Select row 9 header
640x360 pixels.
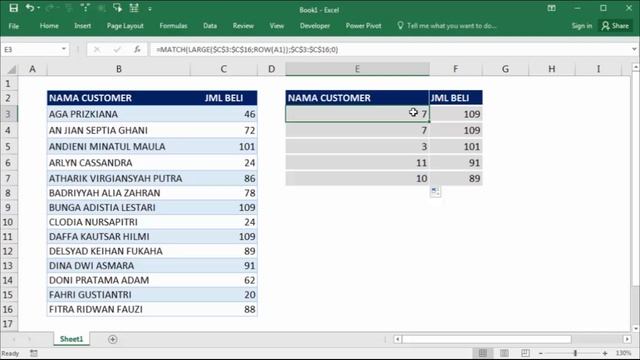(x=8, y=207)
